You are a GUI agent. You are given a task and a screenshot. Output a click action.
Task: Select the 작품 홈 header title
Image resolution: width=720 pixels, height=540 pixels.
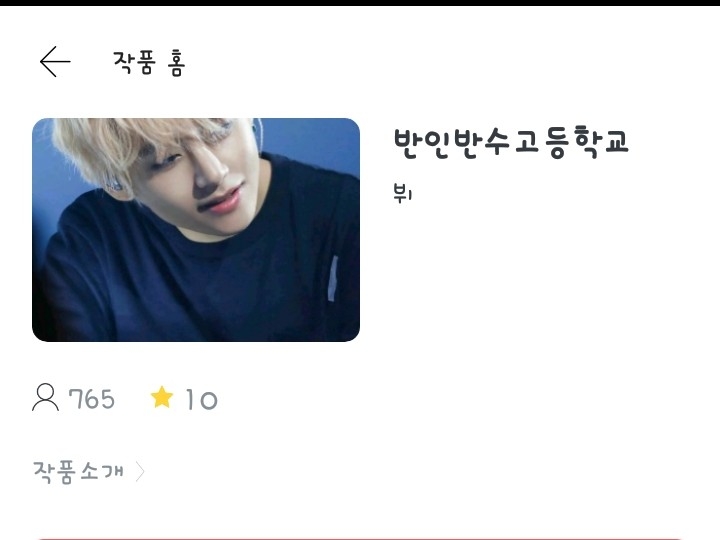[149, 63]
